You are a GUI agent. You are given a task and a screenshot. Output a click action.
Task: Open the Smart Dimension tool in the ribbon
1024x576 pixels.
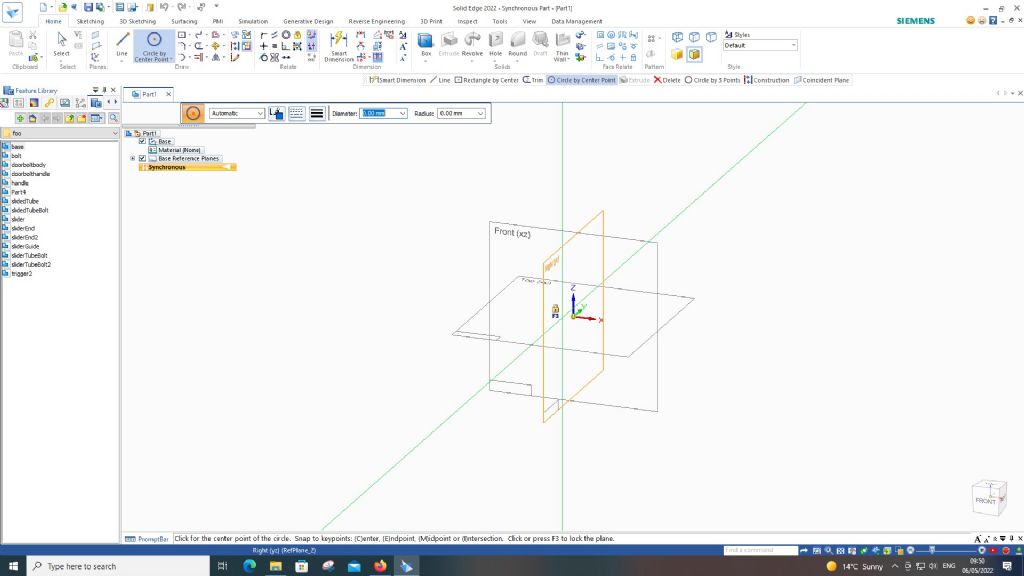[x=339, y=46]
